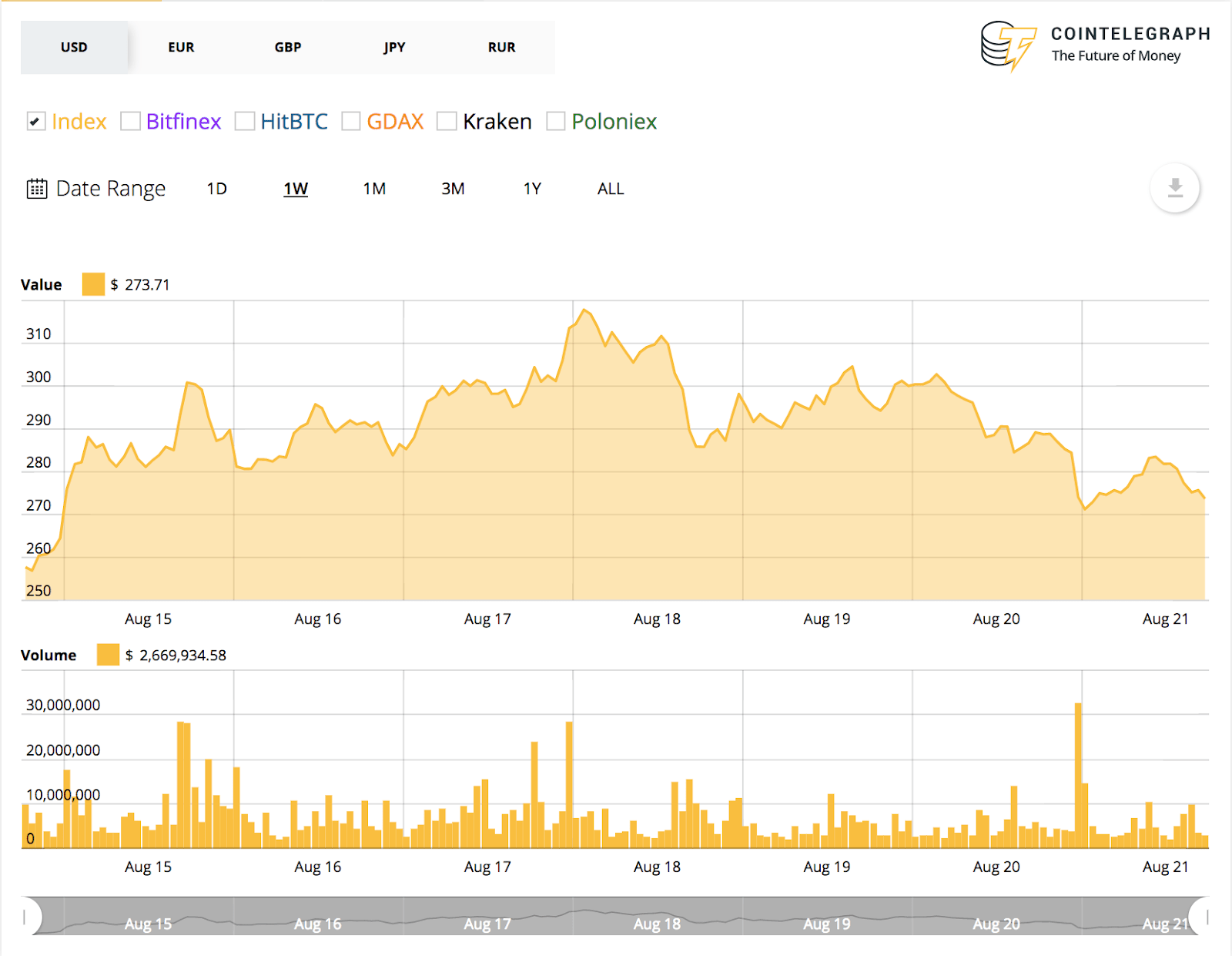Select the 1D date range

[216, 188]
